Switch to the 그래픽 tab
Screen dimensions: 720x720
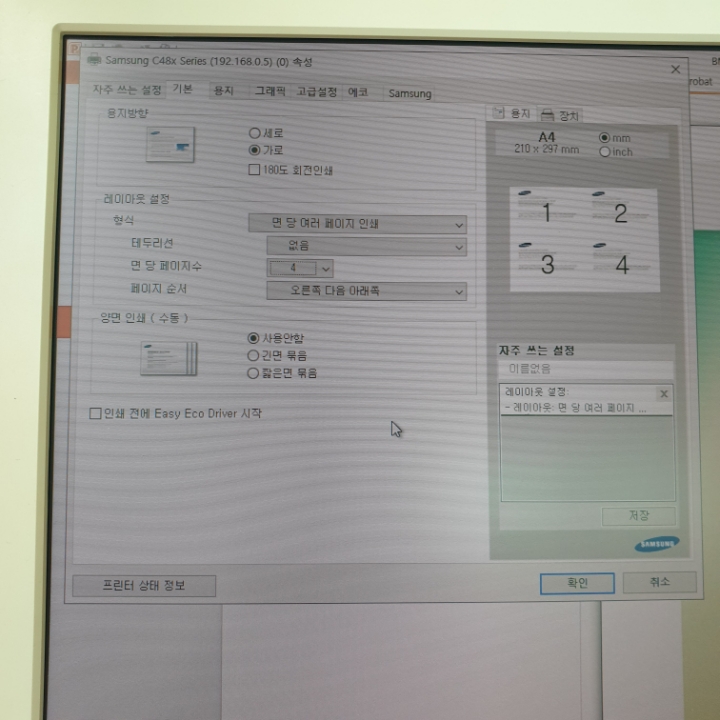[270, 91]
